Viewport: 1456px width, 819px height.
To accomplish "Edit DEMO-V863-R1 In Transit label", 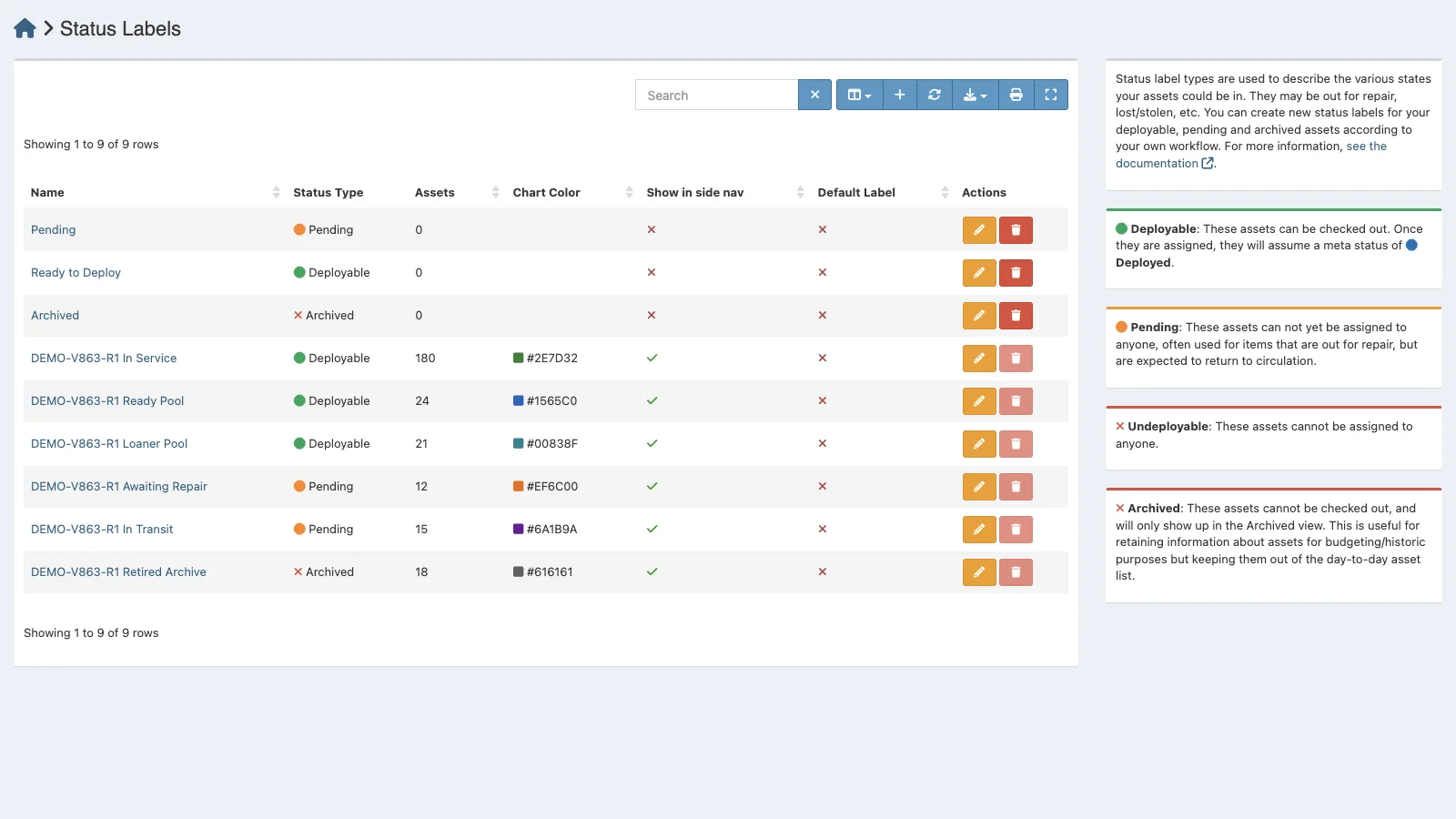I will tap(979, 530).
